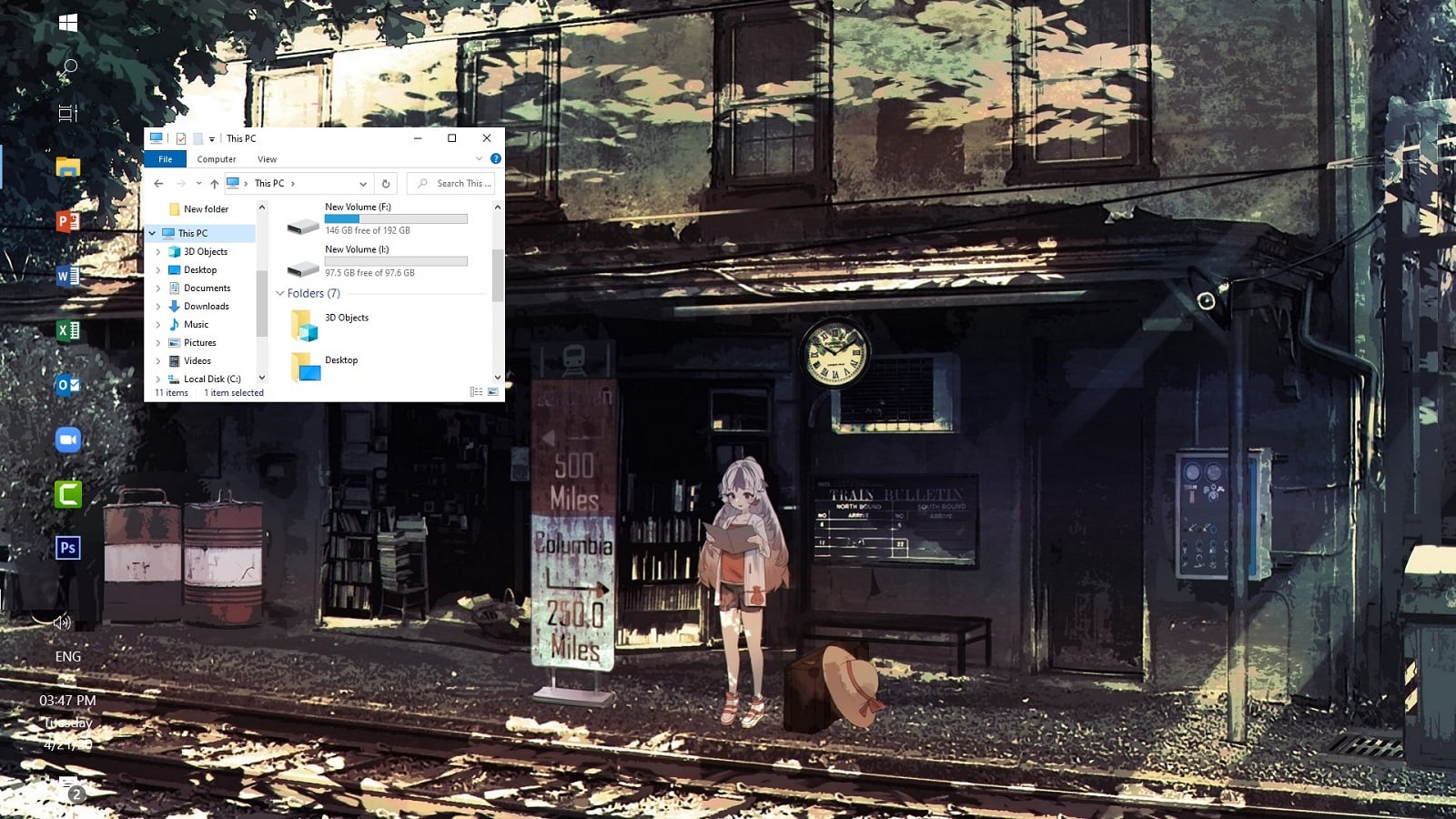Viewport: 1456px width, 819px height.
Task: Expand the Pictures tree node
Action: click(x=158, y=343)
